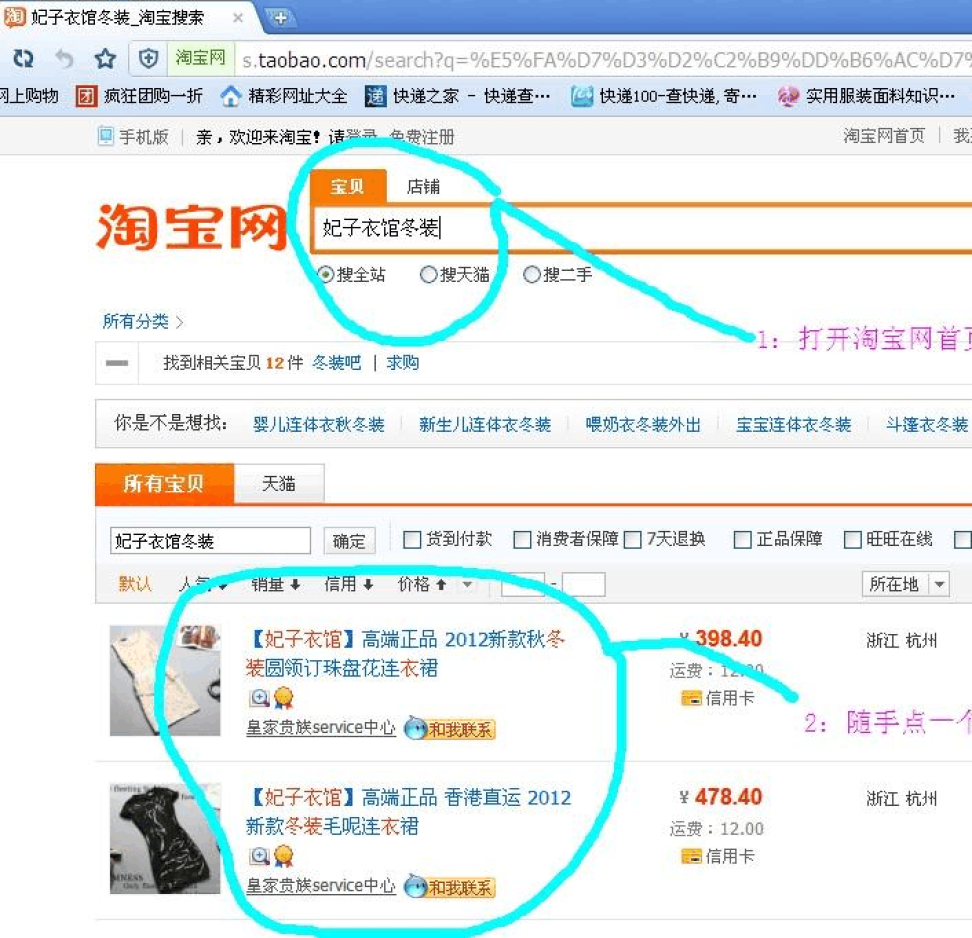This screenshot has height=938, width=972.
Task: Click the browser refresh icon
Action: [22, 59]
